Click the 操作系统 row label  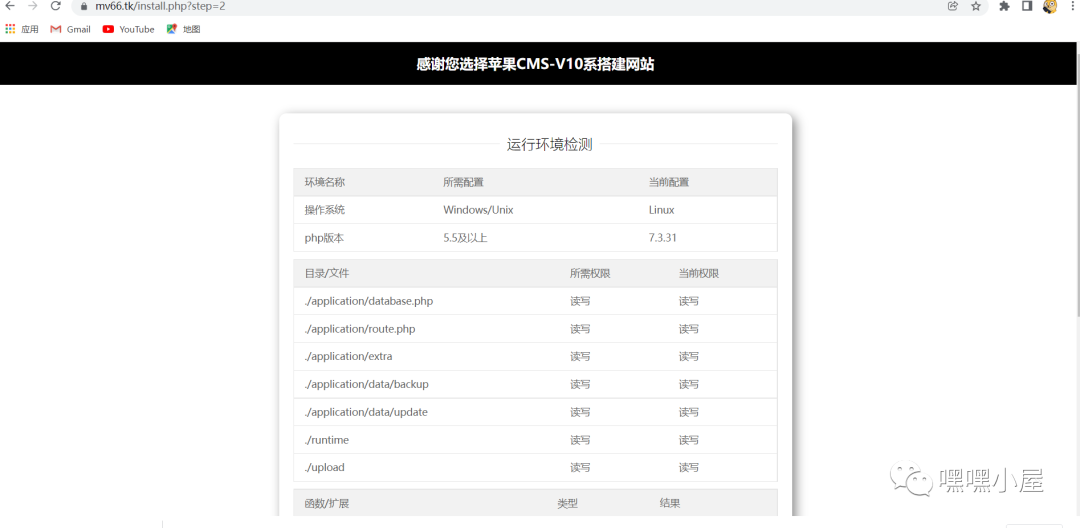pyautogui.click(x=325, y=210)
